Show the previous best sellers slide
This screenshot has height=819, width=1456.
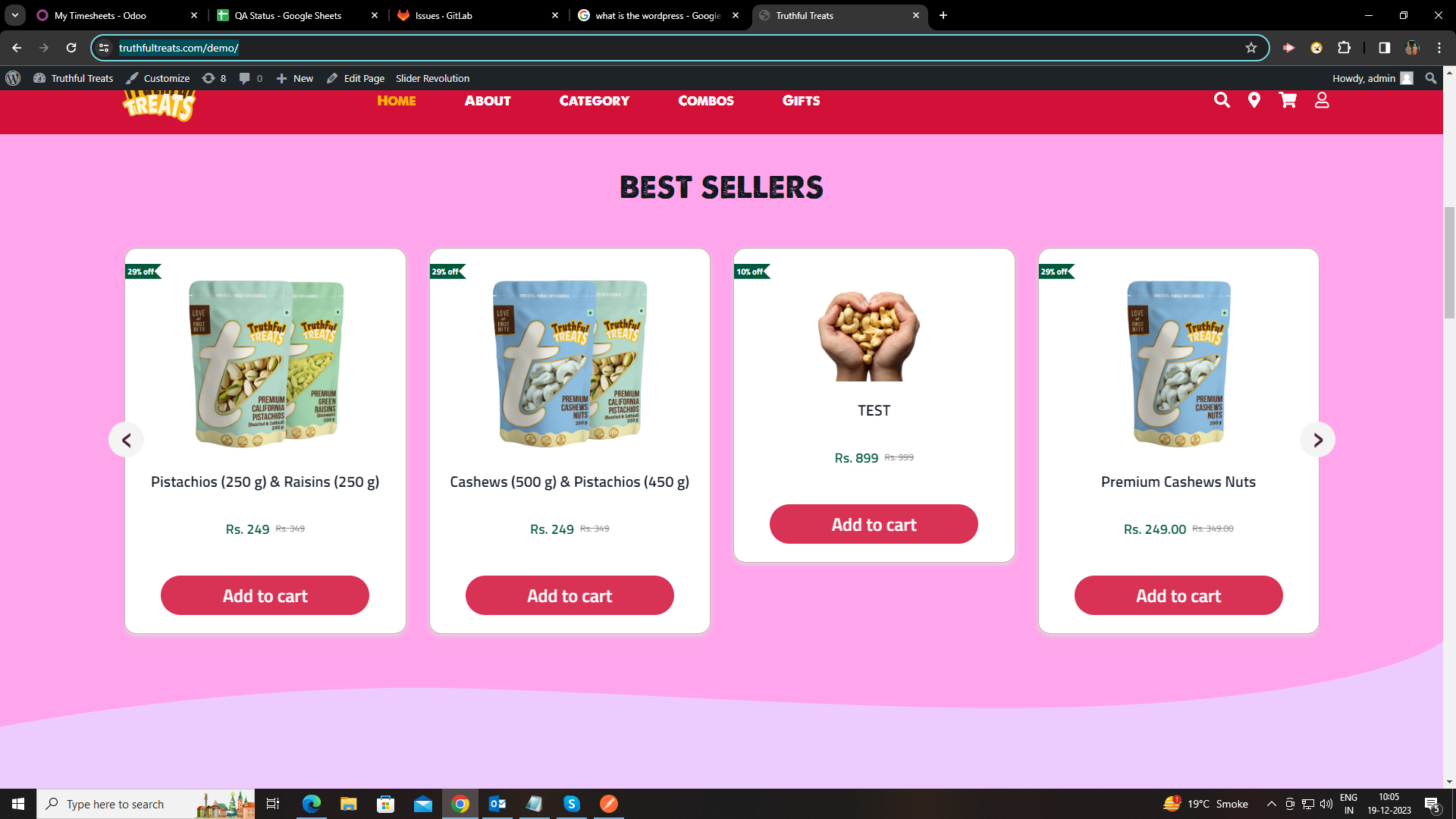click(x=127, y=440)
